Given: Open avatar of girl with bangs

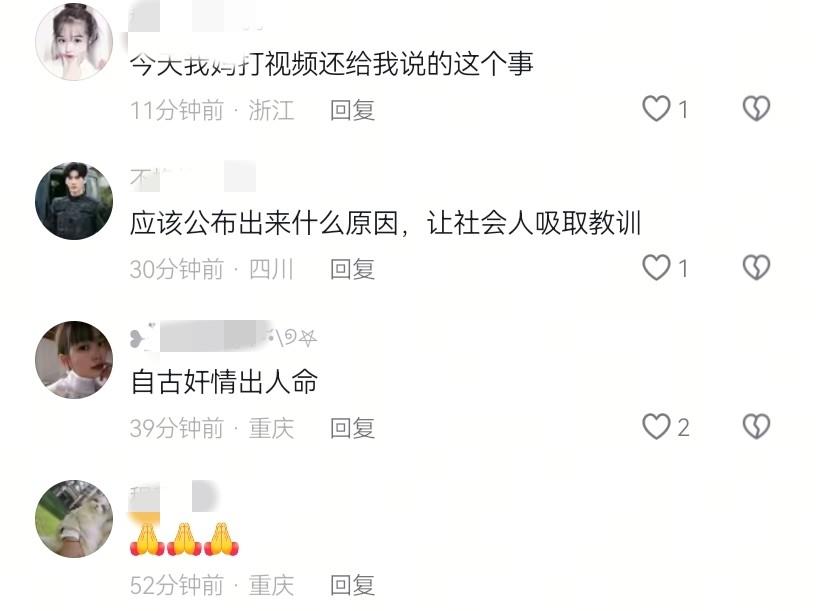Looking at the screenshot, I should coord(74,360).
